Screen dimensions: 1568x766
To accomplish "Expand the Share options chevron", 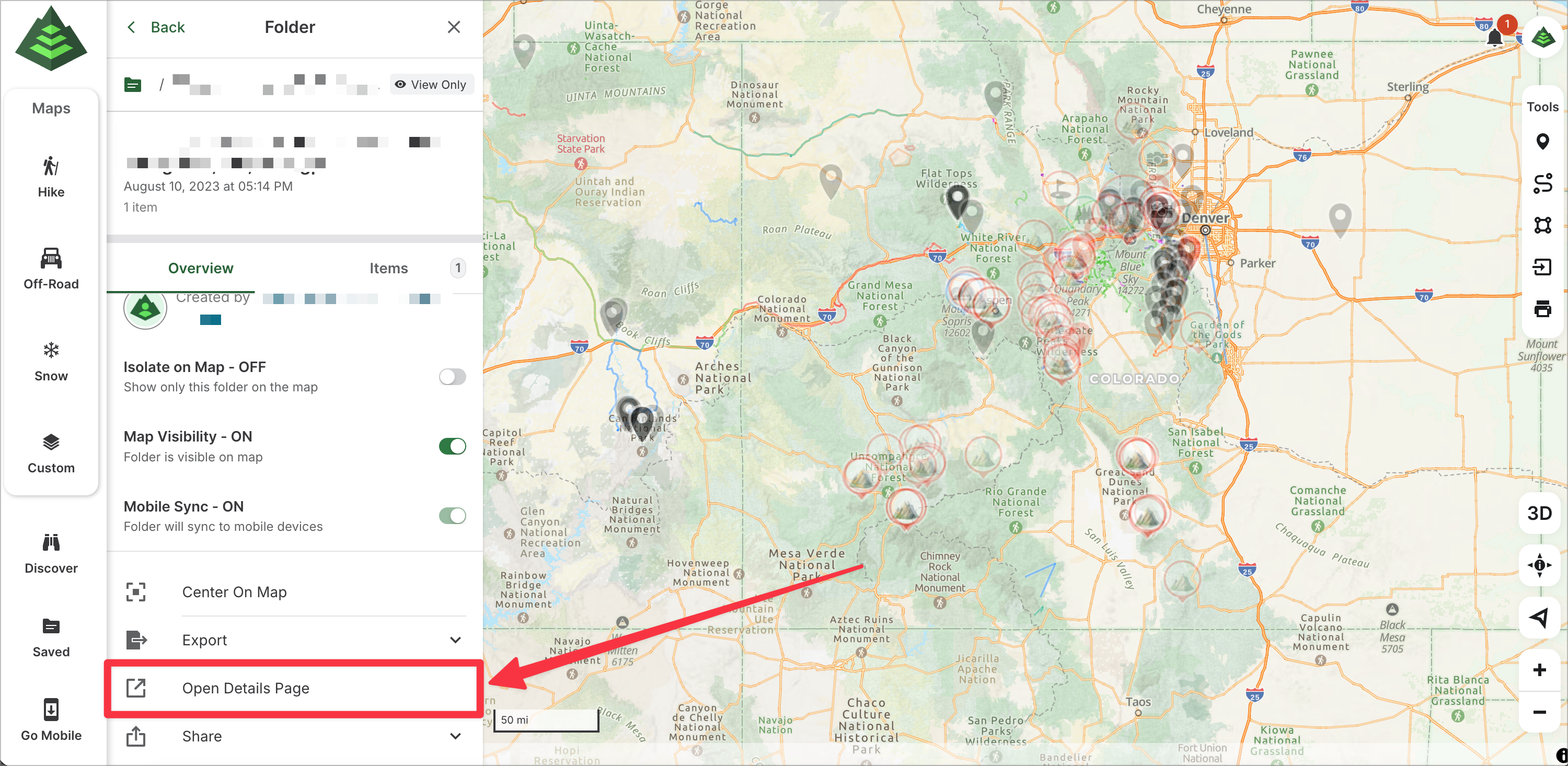I will [455, 736].
